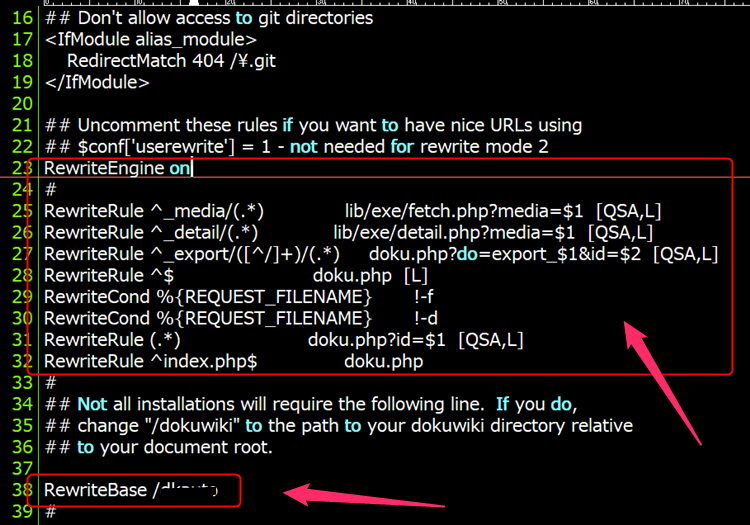Click line number 38 in the gutter
Image resolution: width=750 pixels, height=525 pixels.
[x=22, y=490]
